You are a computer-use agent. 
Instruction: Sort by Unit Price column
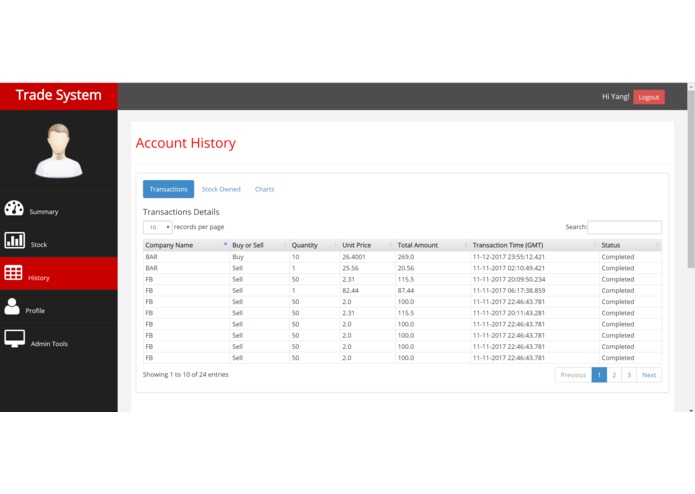367,245
